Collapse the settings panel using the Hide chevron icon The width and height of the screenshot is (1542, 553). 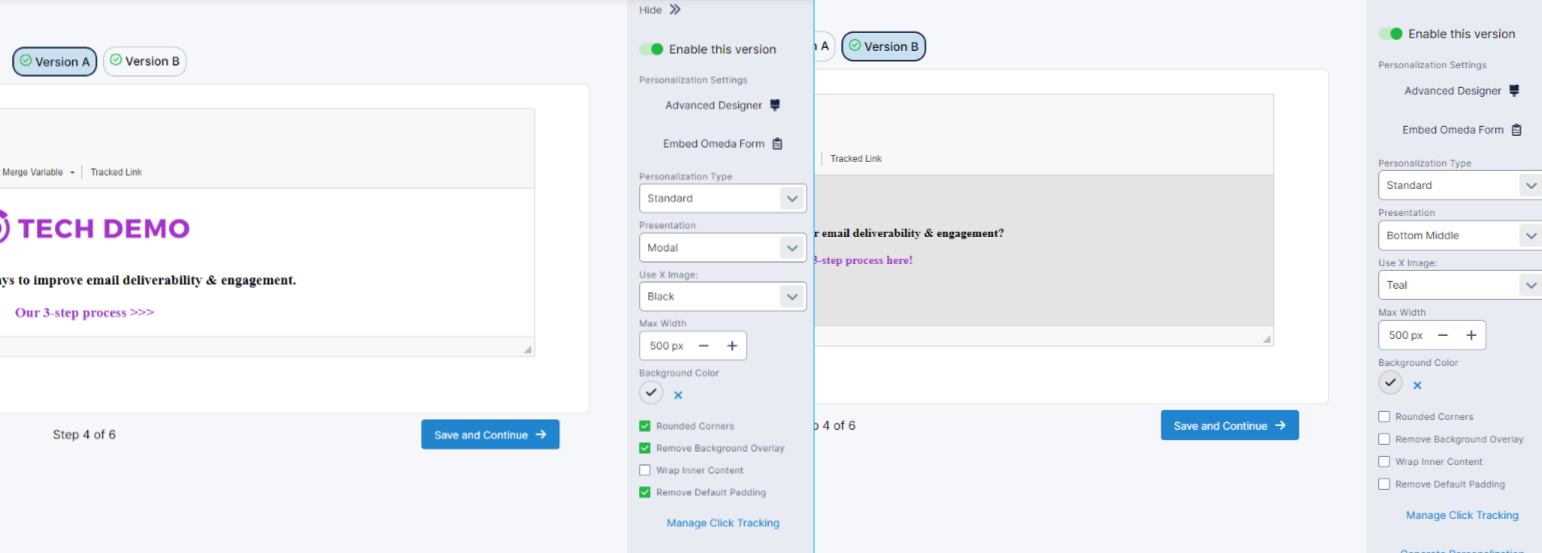point(675,10)
